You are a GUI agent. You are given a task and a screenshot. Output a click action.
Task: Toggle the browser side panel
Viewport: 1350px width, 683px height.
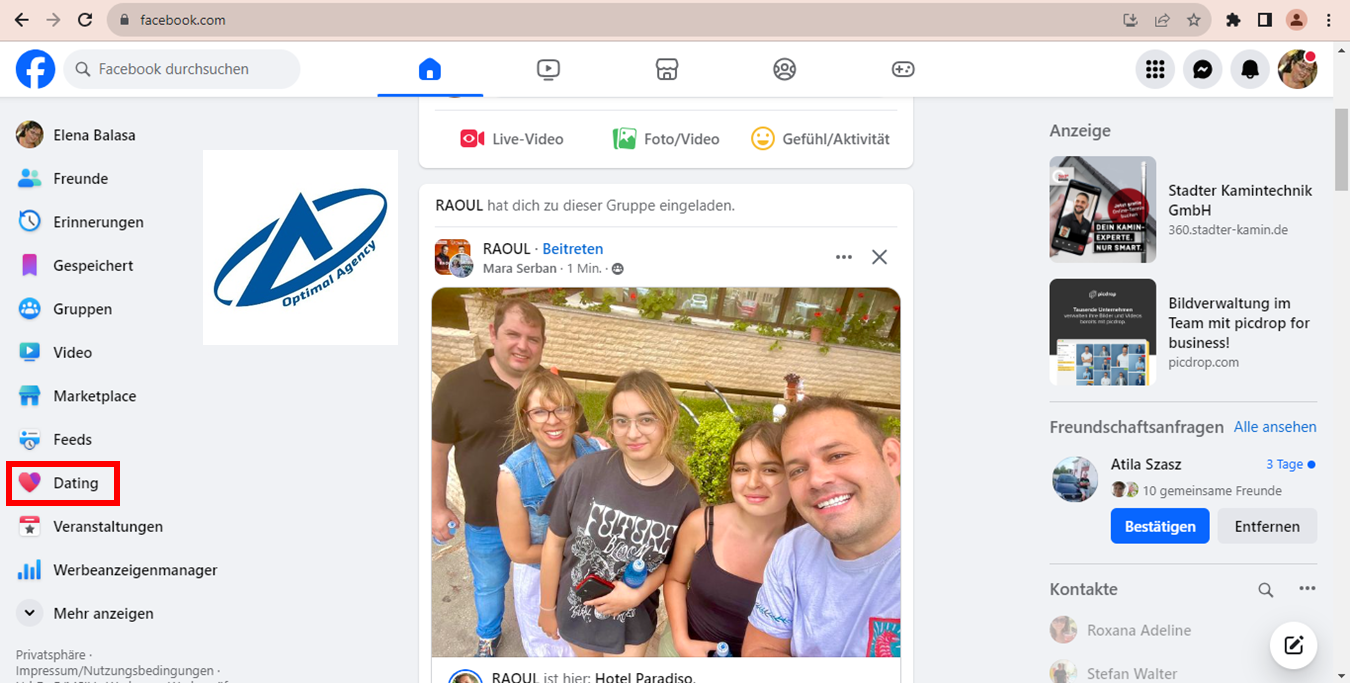click(x=1264, y=20)
